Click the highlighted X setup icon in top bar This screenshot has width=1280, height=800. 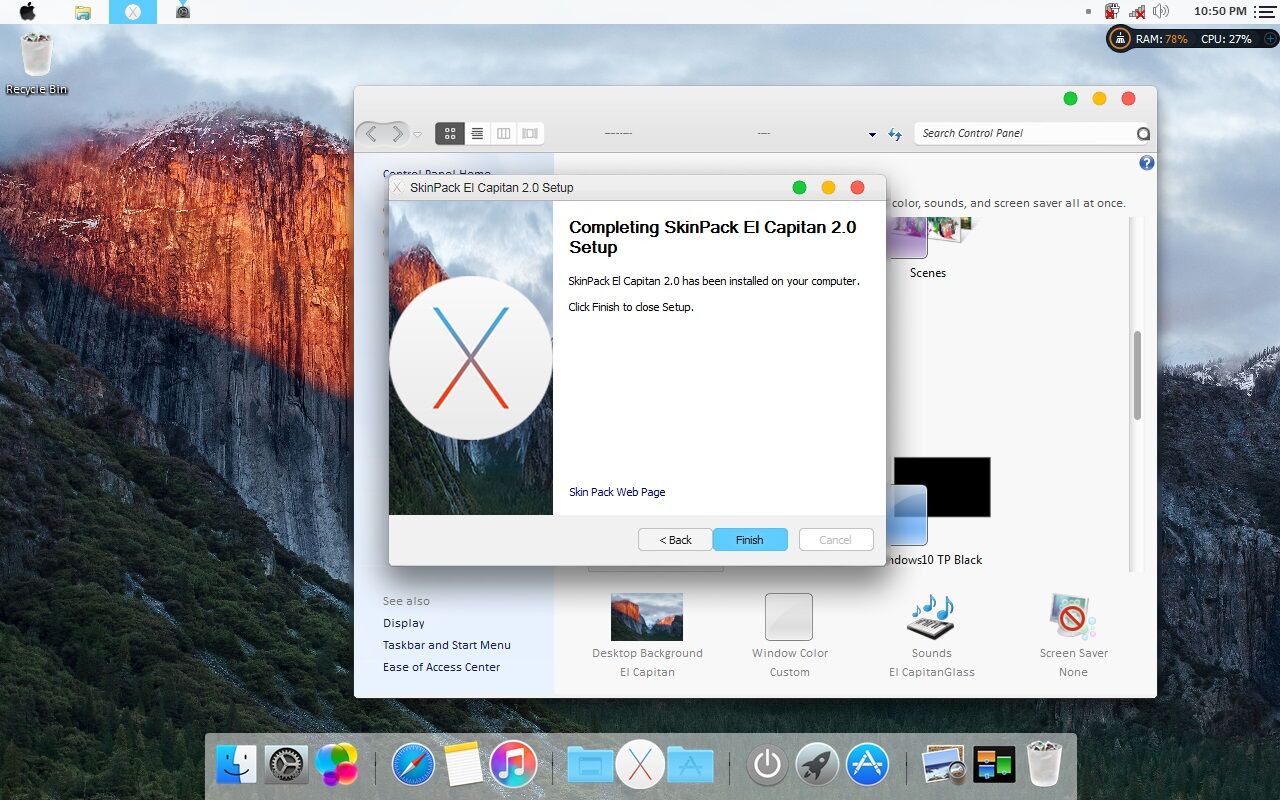[x=133, y=12]
